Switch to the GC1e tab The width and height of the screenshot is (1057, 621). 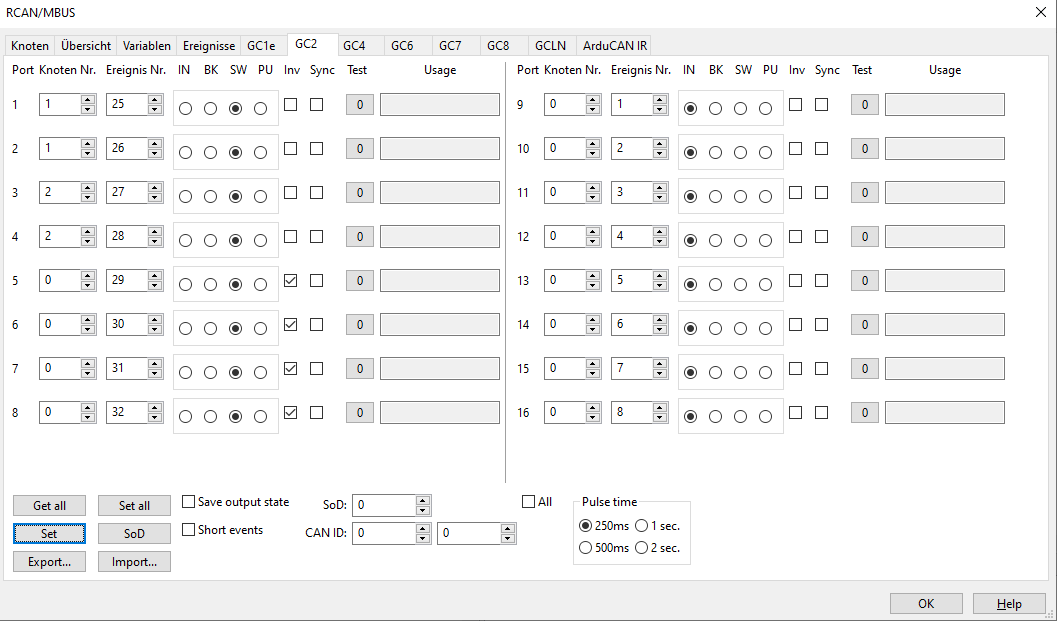pyautogui.click(x=261, y=46)
